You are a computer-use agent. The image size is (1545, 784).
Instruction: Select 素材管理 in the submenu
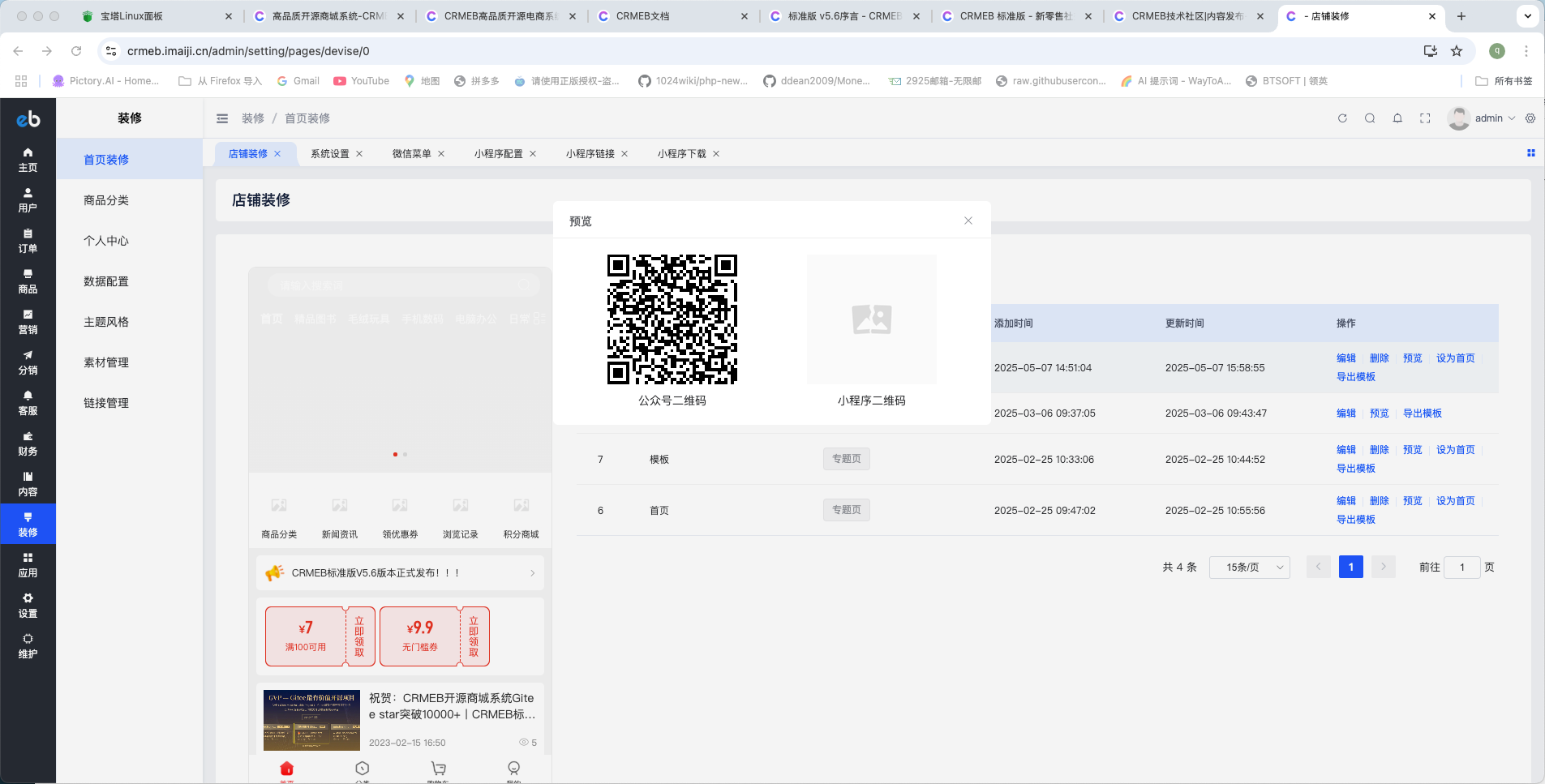point(130,362)
